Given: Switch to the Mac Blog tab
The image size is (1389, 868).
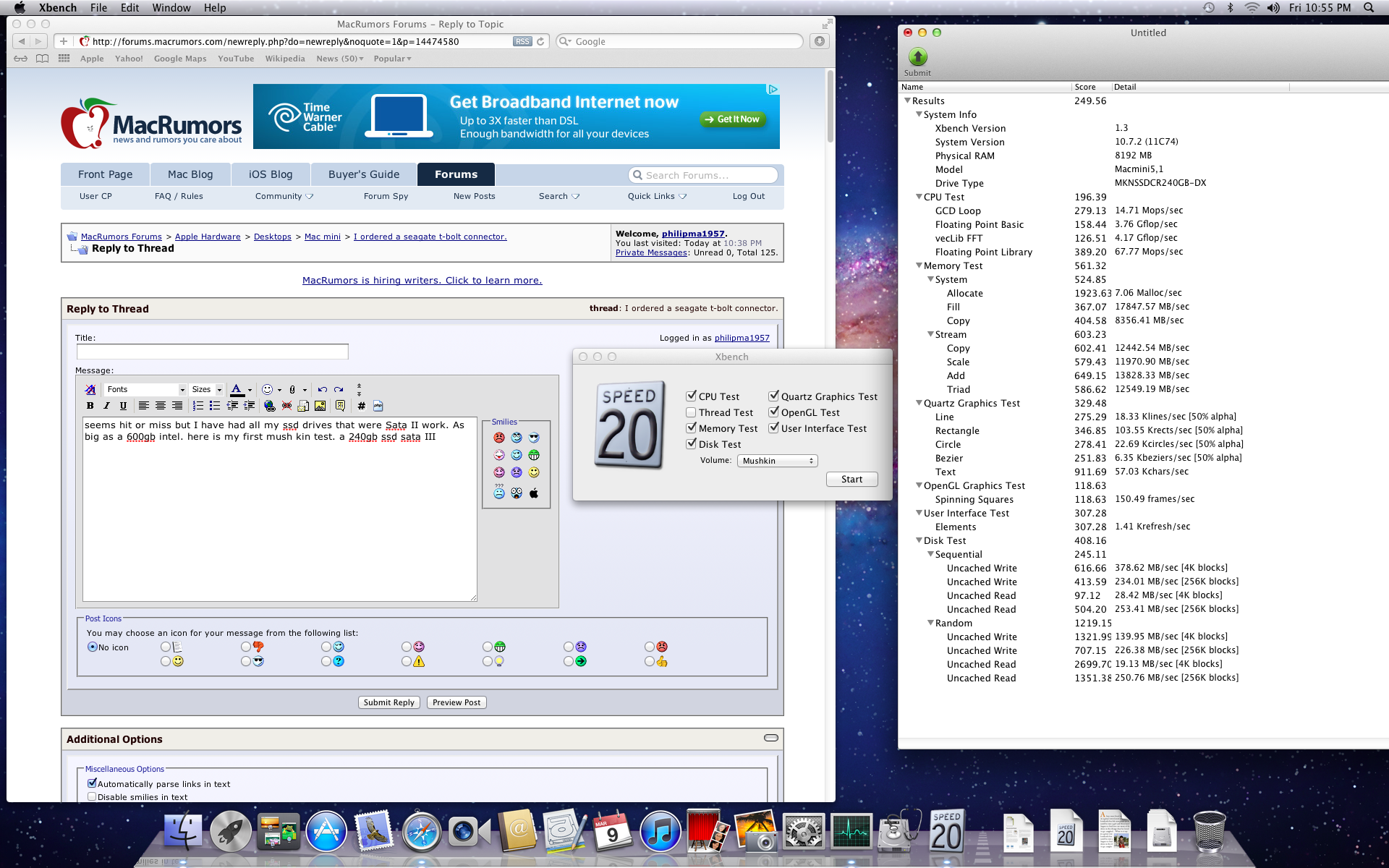Looking at the screenshot, I should pyautogui.click(x=190, y=174).
